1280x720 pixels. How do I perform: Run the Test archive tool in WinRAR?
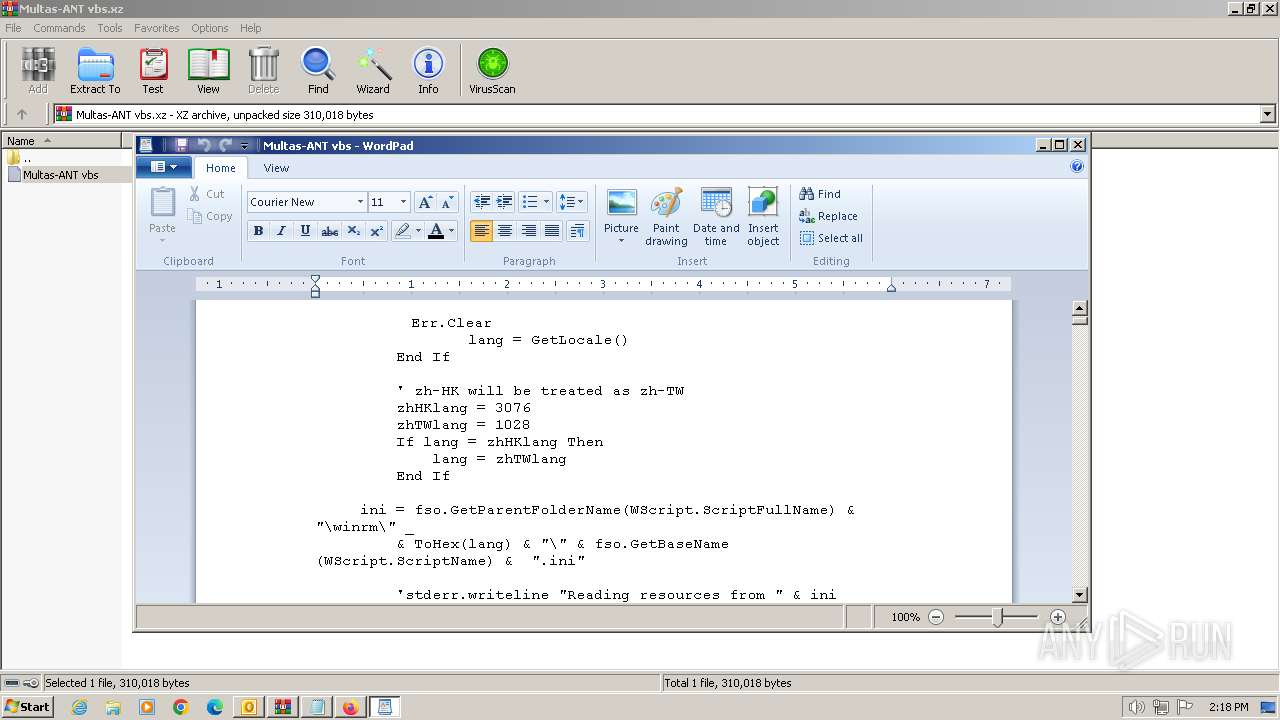[x=153, y=71]
